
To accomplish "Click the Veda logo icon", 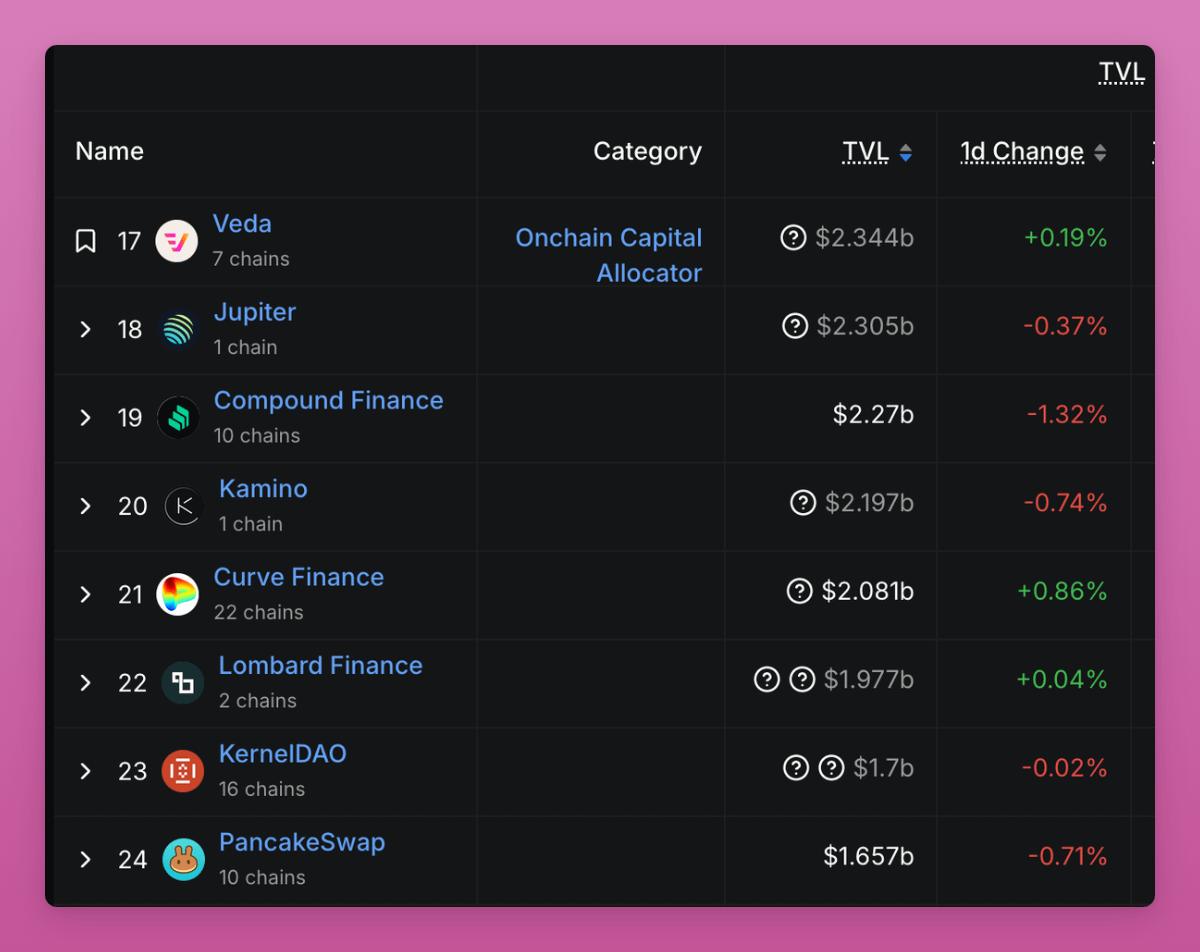I will [177, 241].
